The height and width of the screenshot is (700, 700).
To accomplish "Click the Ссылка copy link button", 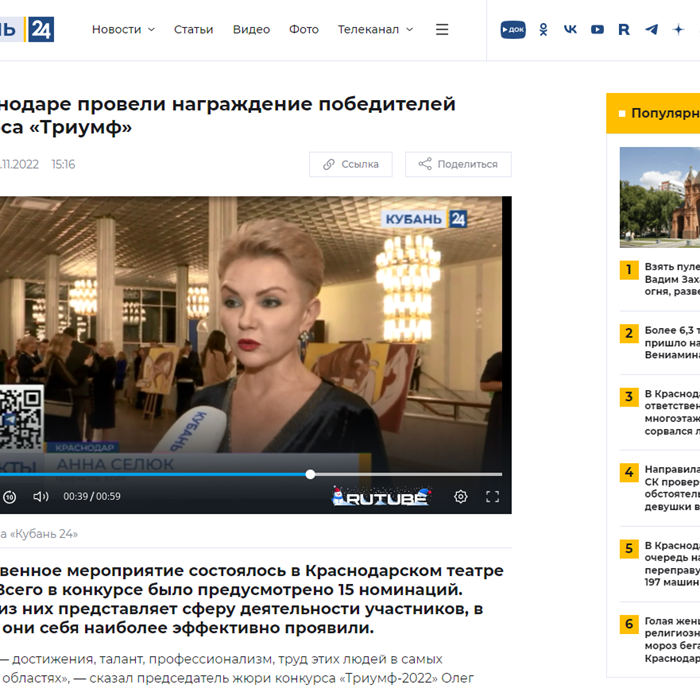I will (351, 164).
